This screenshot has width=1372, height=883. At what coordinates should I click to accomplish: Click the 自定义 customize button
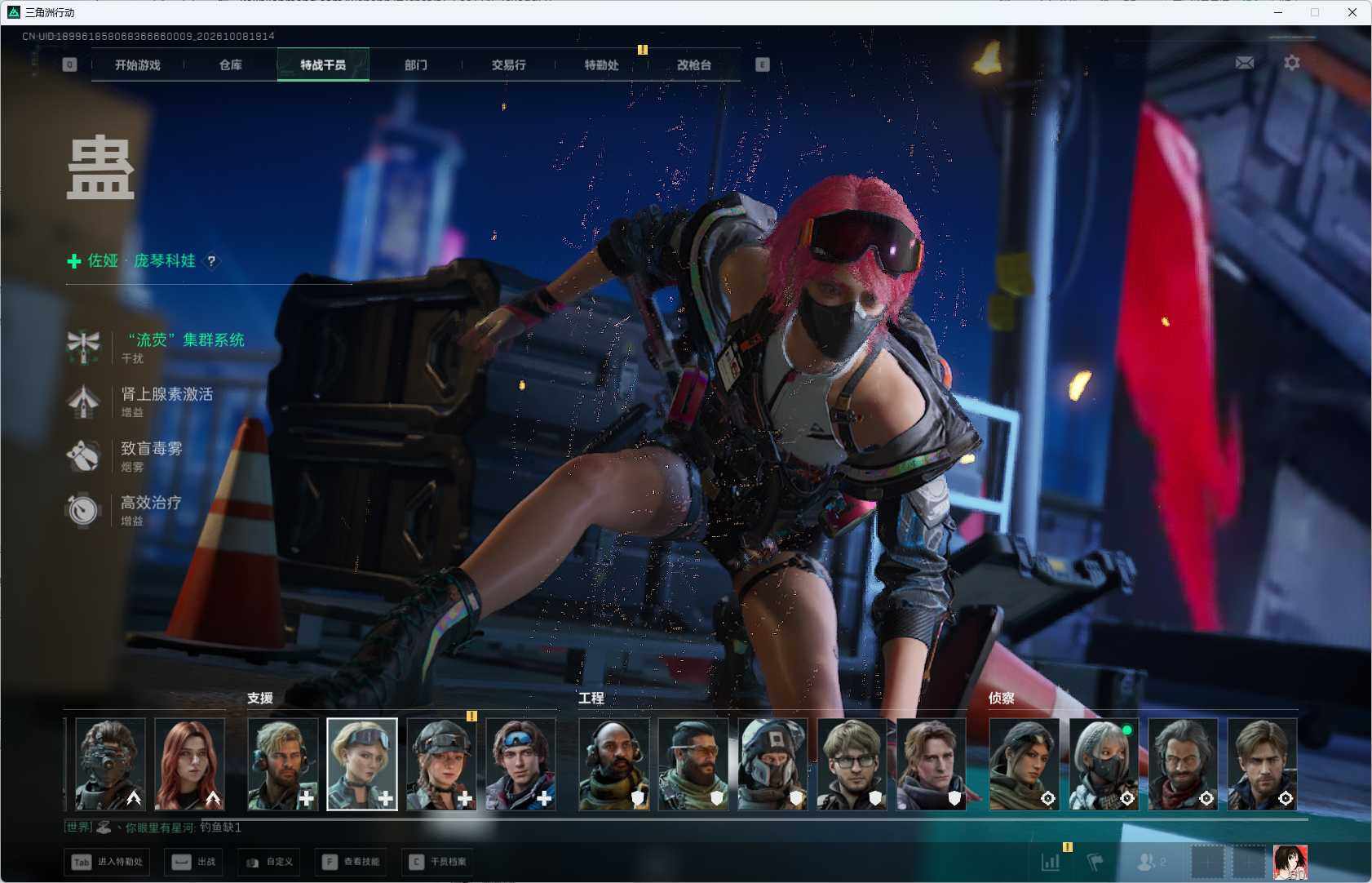click(x=268, y=862)
